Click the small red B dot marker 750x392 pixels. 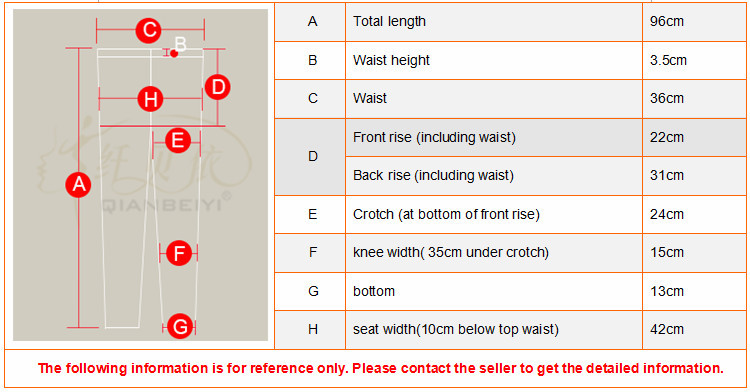click(174, 54)
